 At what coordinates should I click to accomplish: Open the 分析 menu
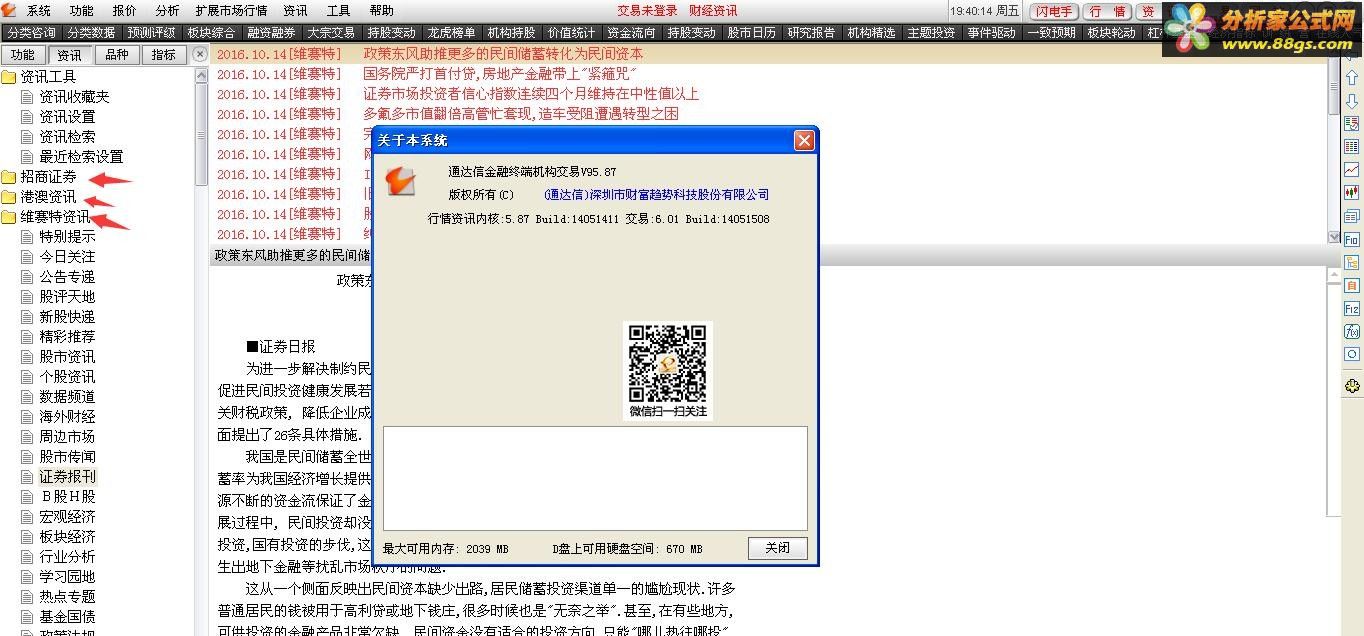(168, 11)
